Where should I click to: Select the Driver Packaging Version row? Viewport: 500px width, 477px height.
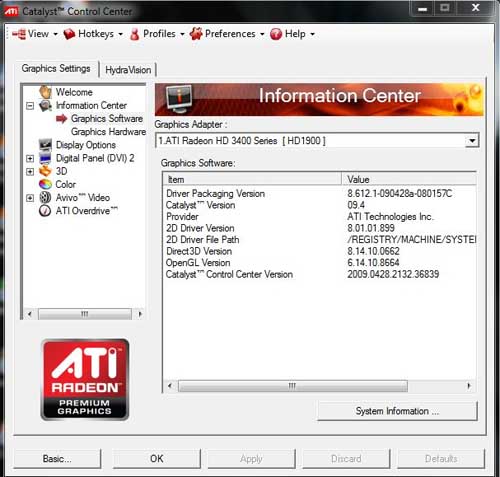coord(319,194)
